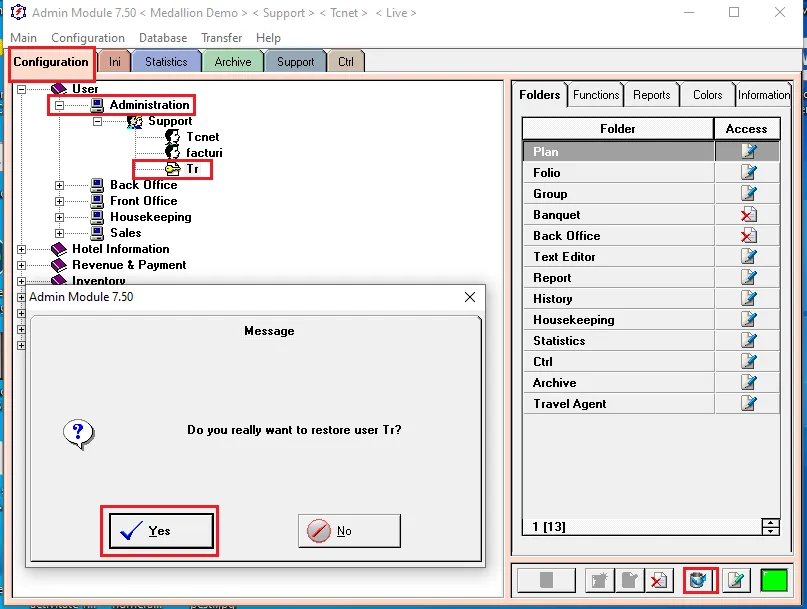The image size is (807, 609).
Task: Toggle access icon for Text Editor folder
Action: click(x=748, y=256)
